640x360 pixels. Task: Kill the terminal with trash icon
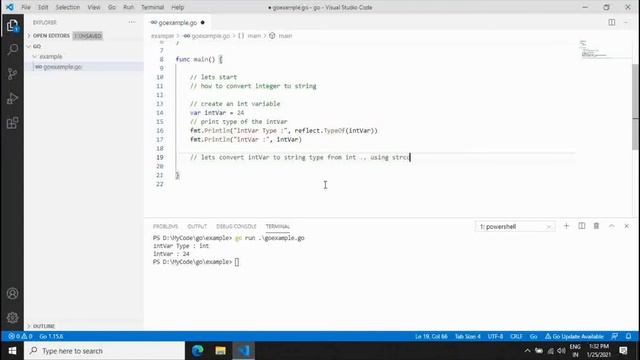point(596,226)
